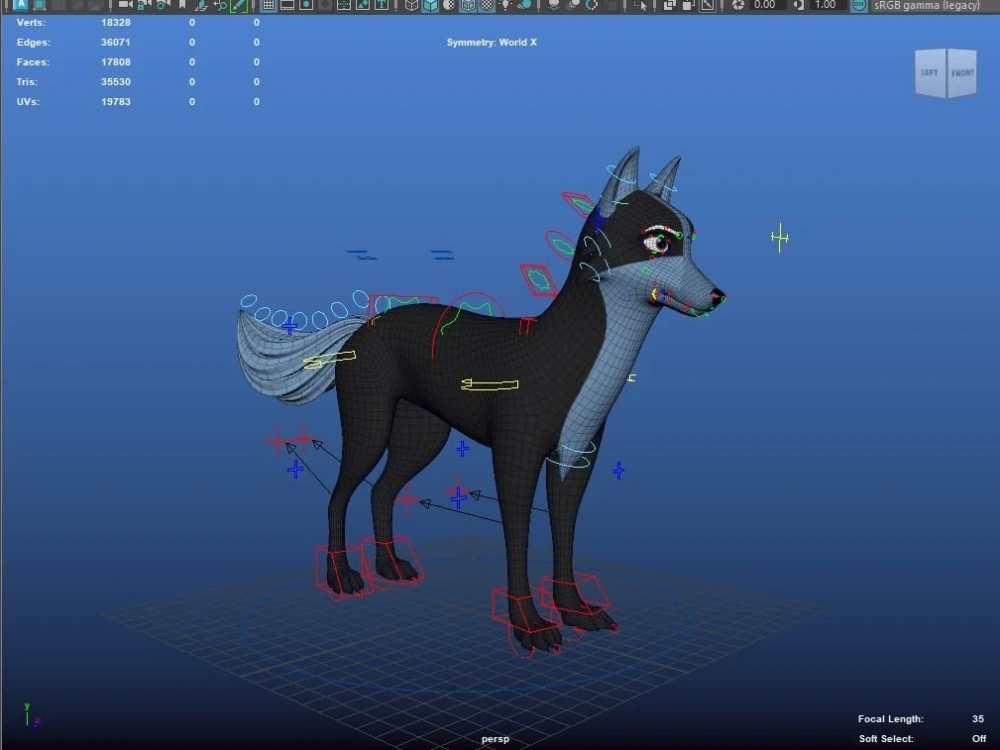The width and height of the screenshot is (1000, 750).
Task: Toggle Use Default Material icon
Action: click(x=450, y=4)
